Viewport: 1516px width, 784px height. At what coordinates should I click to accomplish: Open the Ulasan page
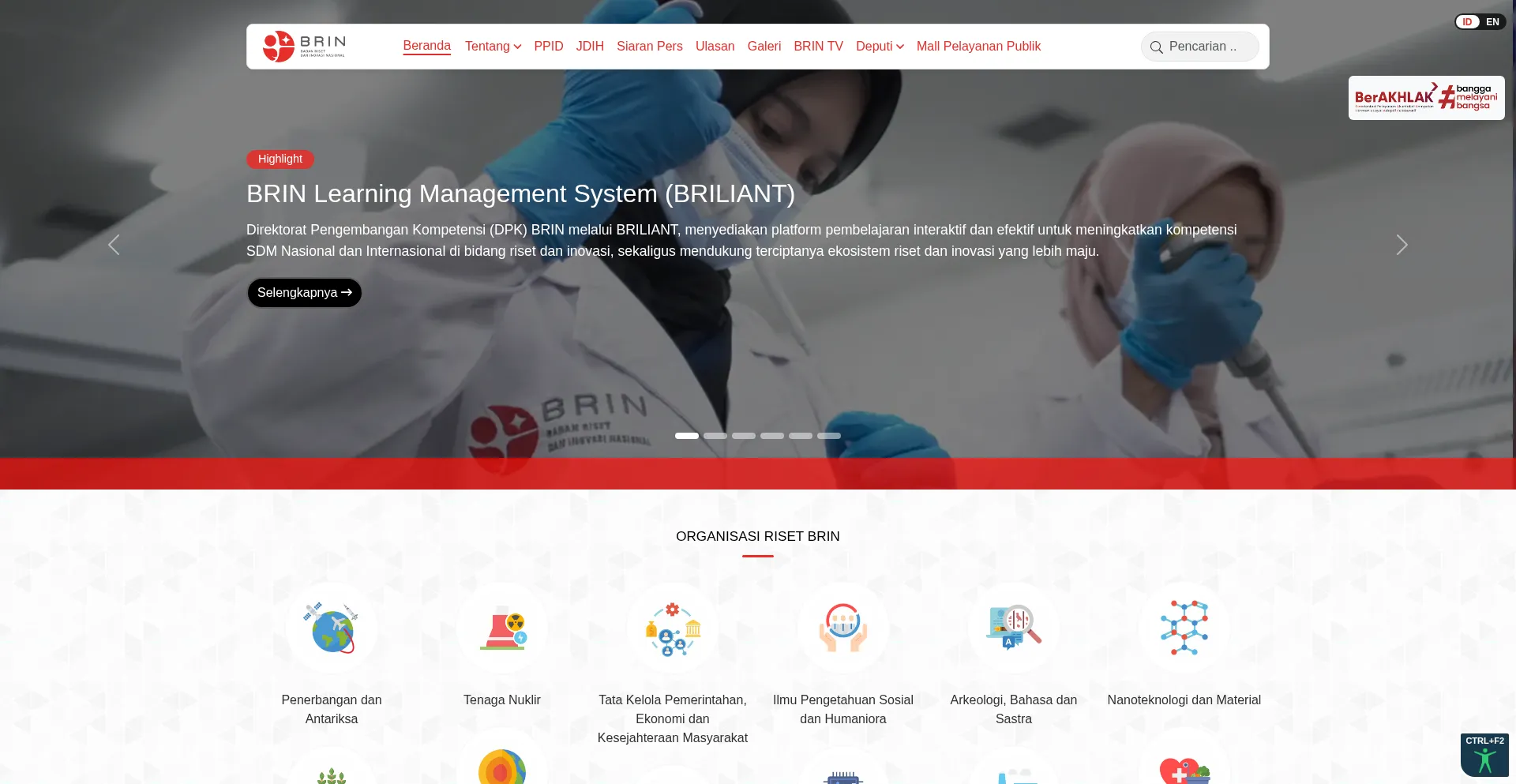tap(715, 47)
